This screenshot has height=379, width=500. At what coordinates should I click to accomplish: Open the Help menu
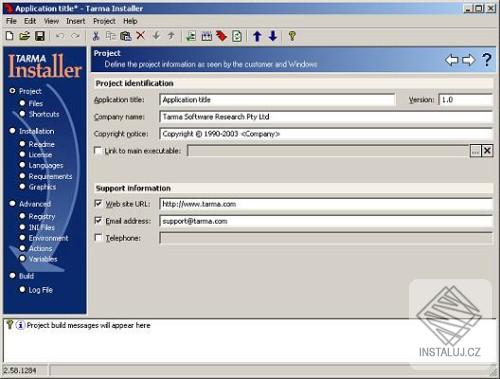coord(130,21)
